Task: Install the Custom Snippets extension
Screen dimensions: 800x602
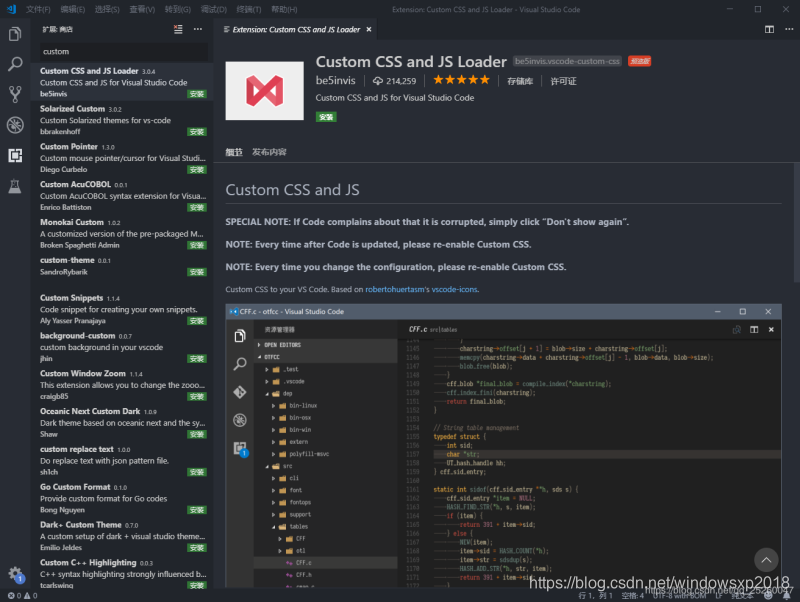Action: [196, 321]
